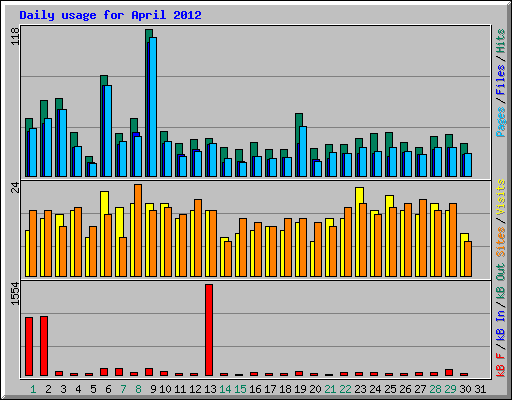Select day label 13 on x-axis
Viewport: 512px width, 400px height.
[x=210, y=389]
